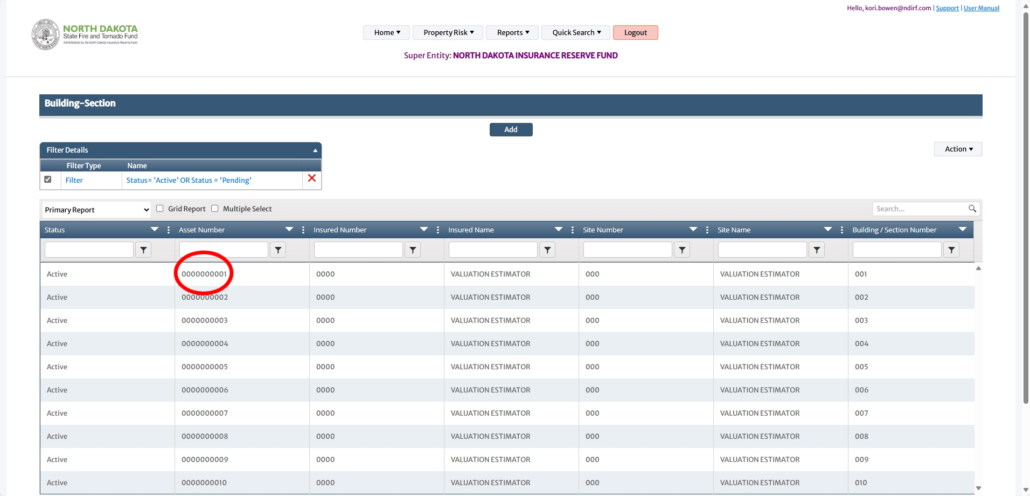
Task: Open the Asset Number column options dots
Action: pos(303,230)
